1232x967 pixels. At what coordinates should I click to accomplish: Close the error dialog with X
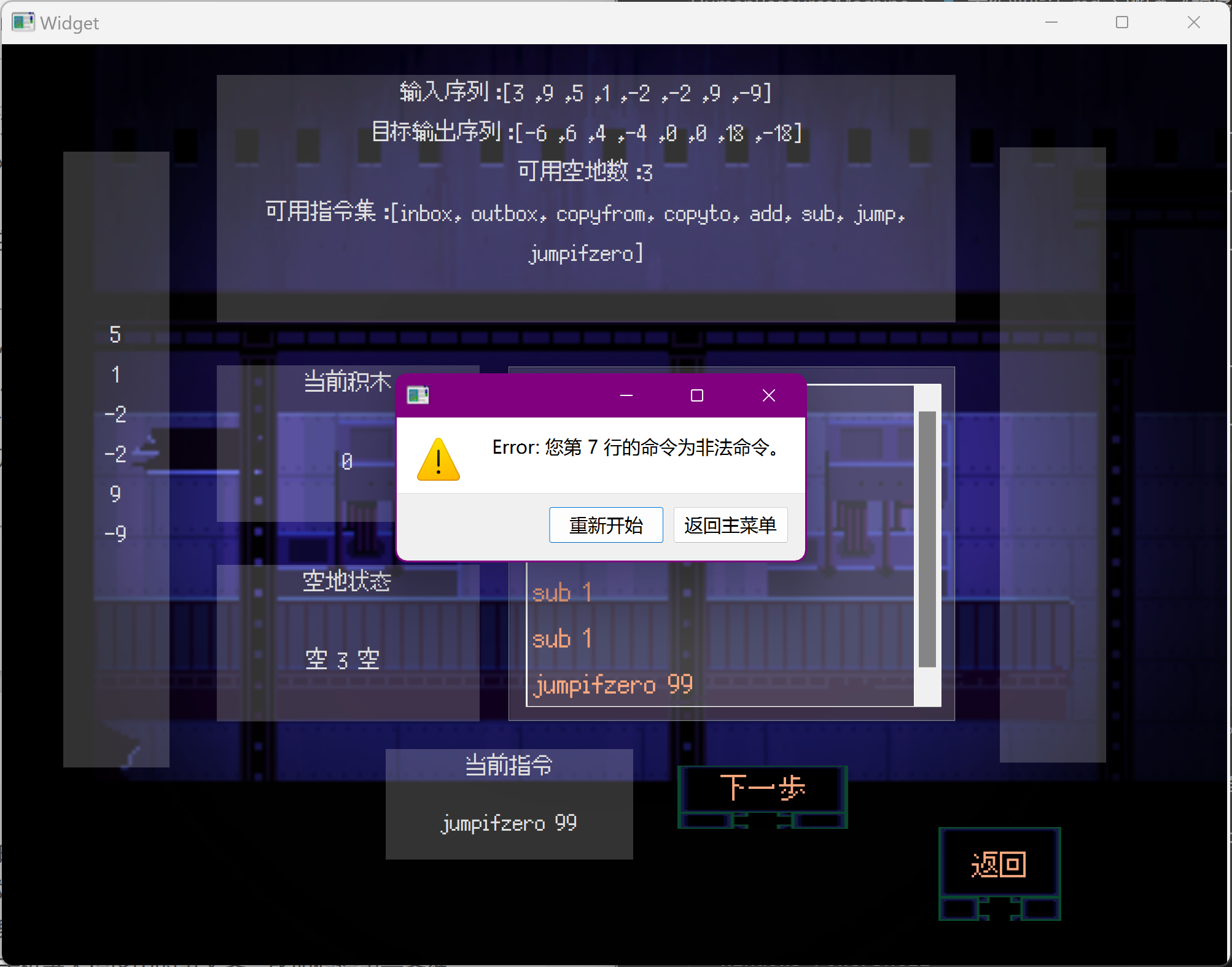click(x=768, y=395)
